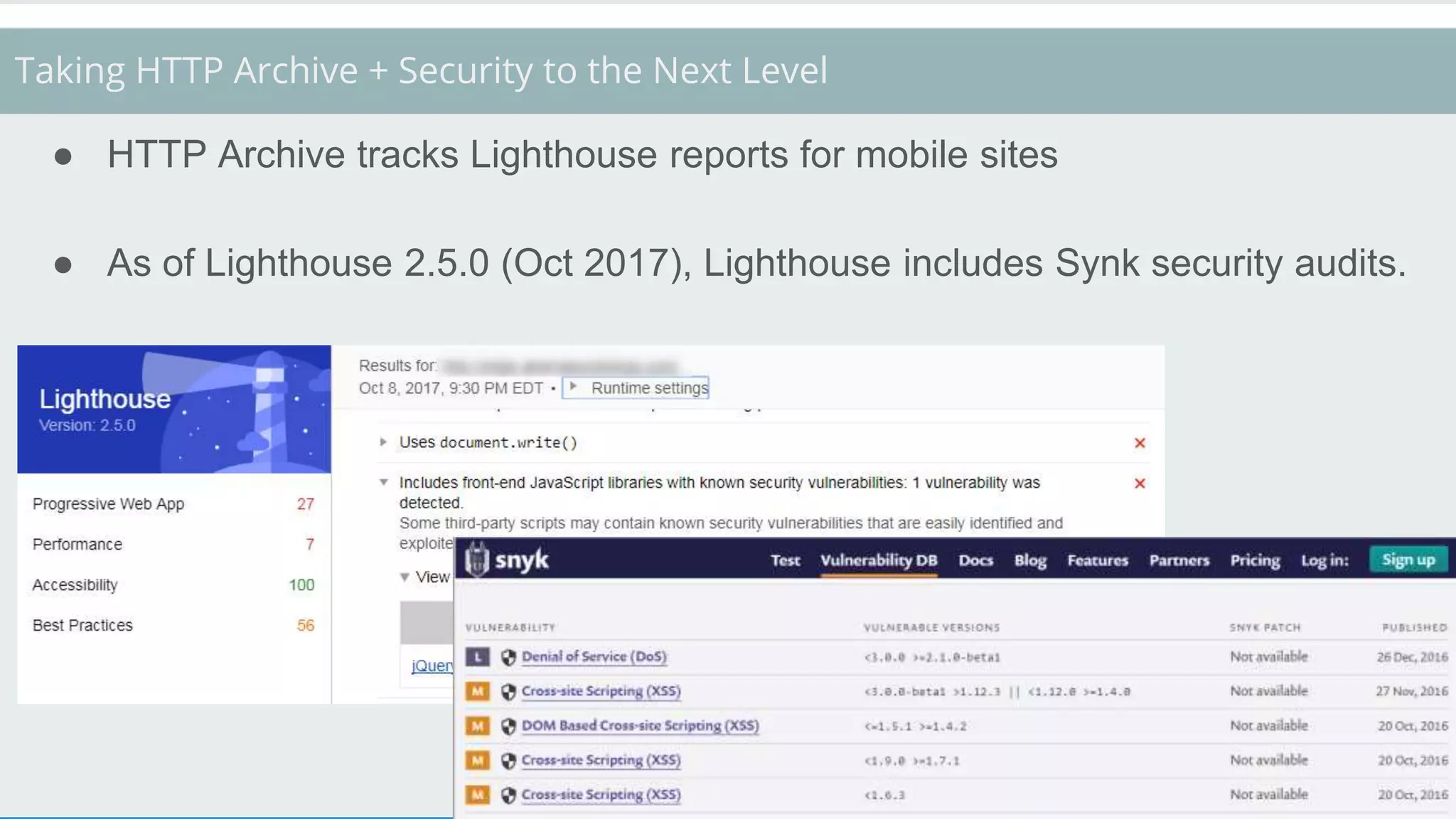Click version range <3.0.0 >=2.1.0-beta1
This screenshot has width=1456, height=819.
tap(932, 658)
